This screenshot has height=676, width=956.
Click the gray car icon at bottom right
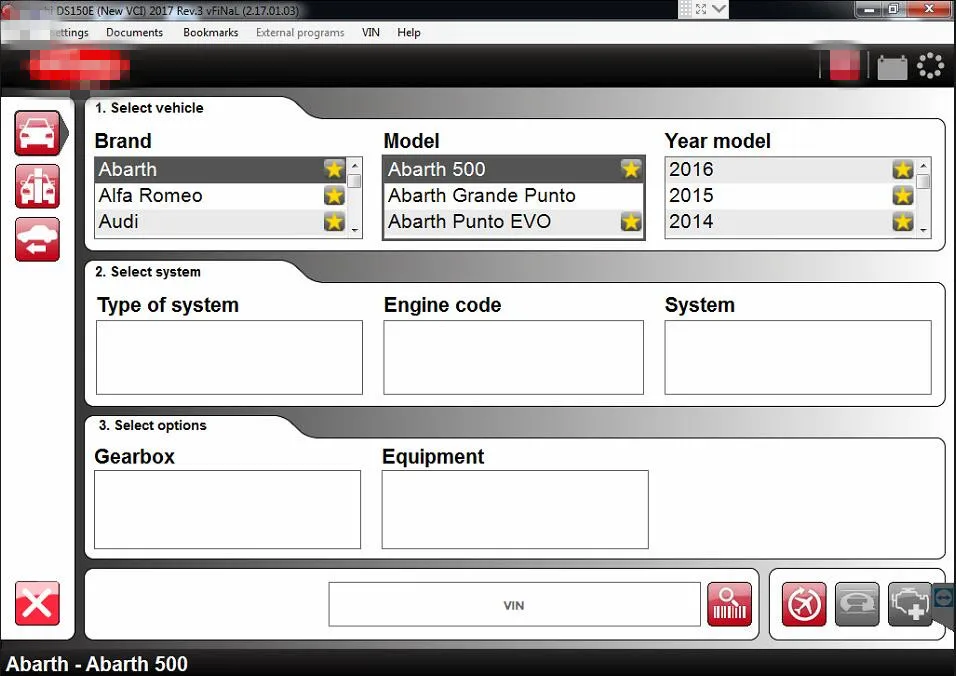(x=857, y=605)
